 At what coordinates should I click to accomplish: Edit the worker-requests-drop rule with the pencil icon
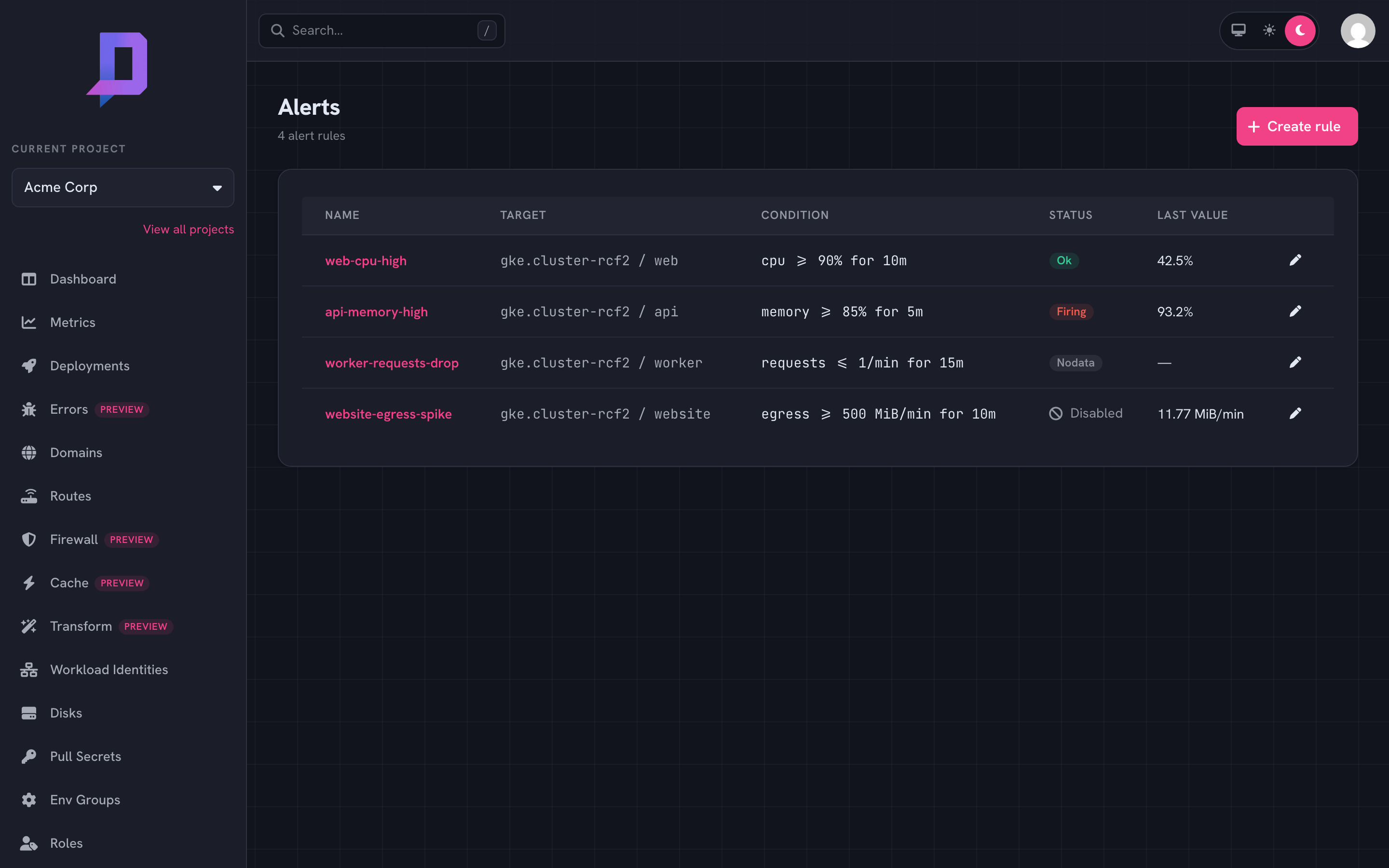coord(1295,362)
